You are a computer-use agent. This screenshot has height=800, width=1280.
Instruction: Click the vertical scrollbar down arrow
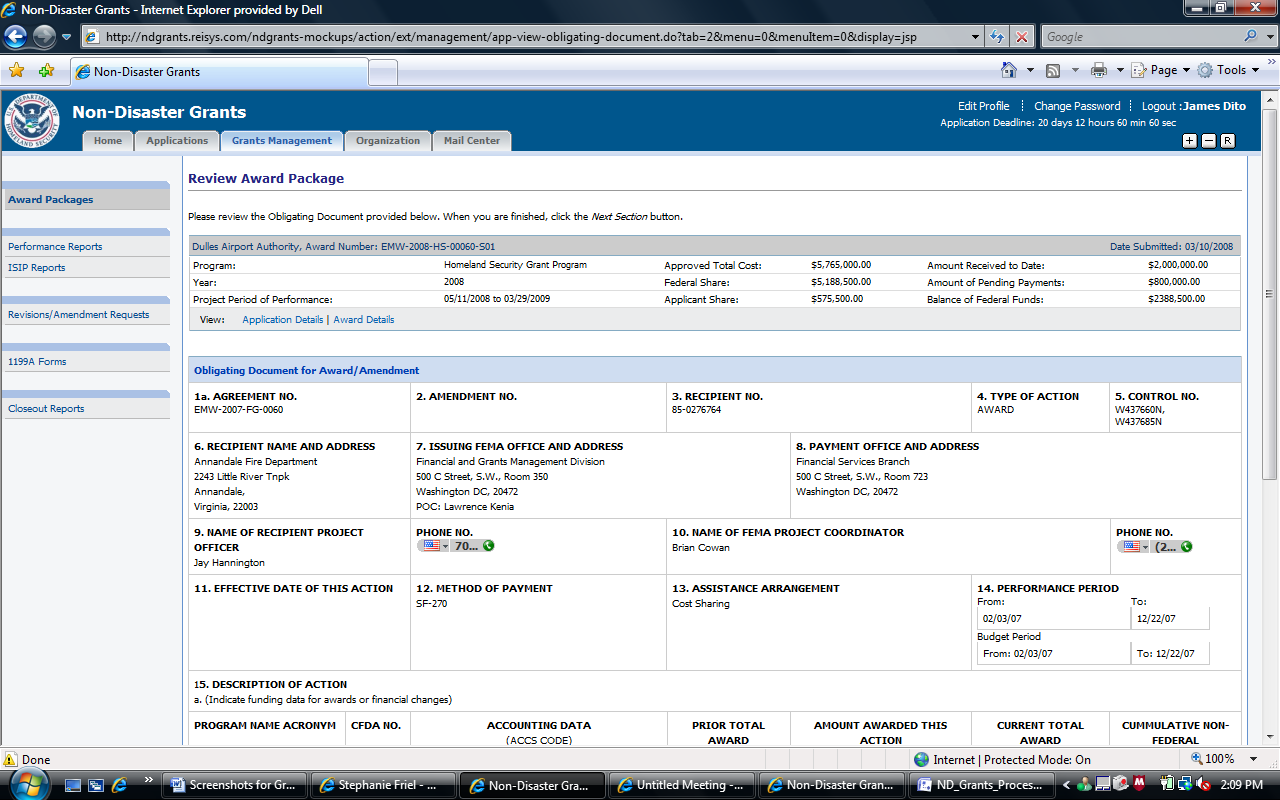(x=1269, y=736)
